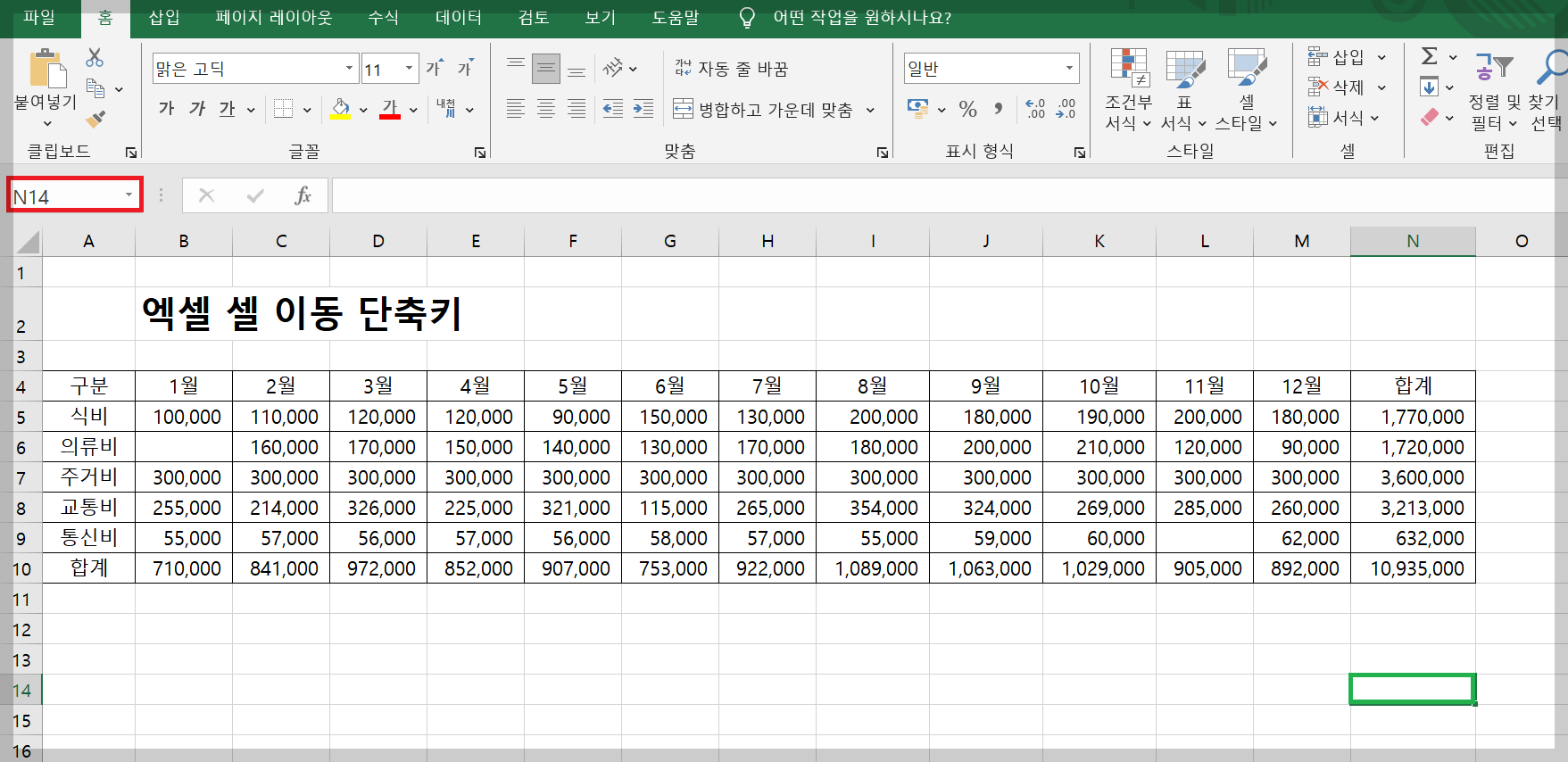Click increase decimal icon
The height and width of the screenshot is (762, 1568).
pyautogui.click(x=1035, y=109)
